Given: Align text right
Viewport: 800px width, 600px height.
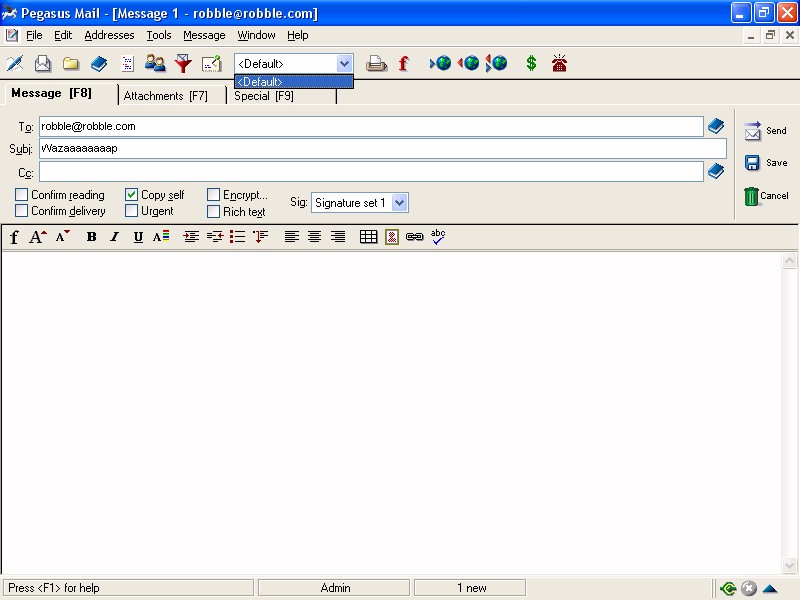Looking at the screenshot, I should coord(338,237).
